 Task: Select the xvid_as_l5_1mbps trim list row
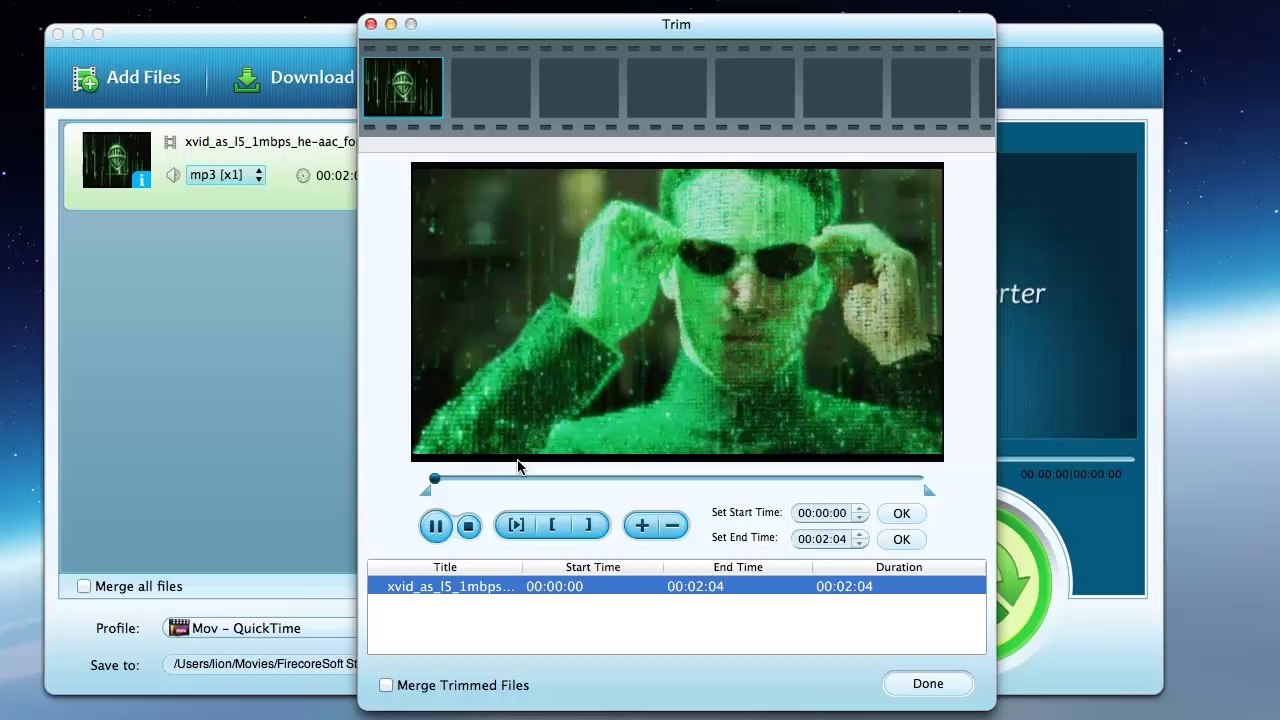676,586
